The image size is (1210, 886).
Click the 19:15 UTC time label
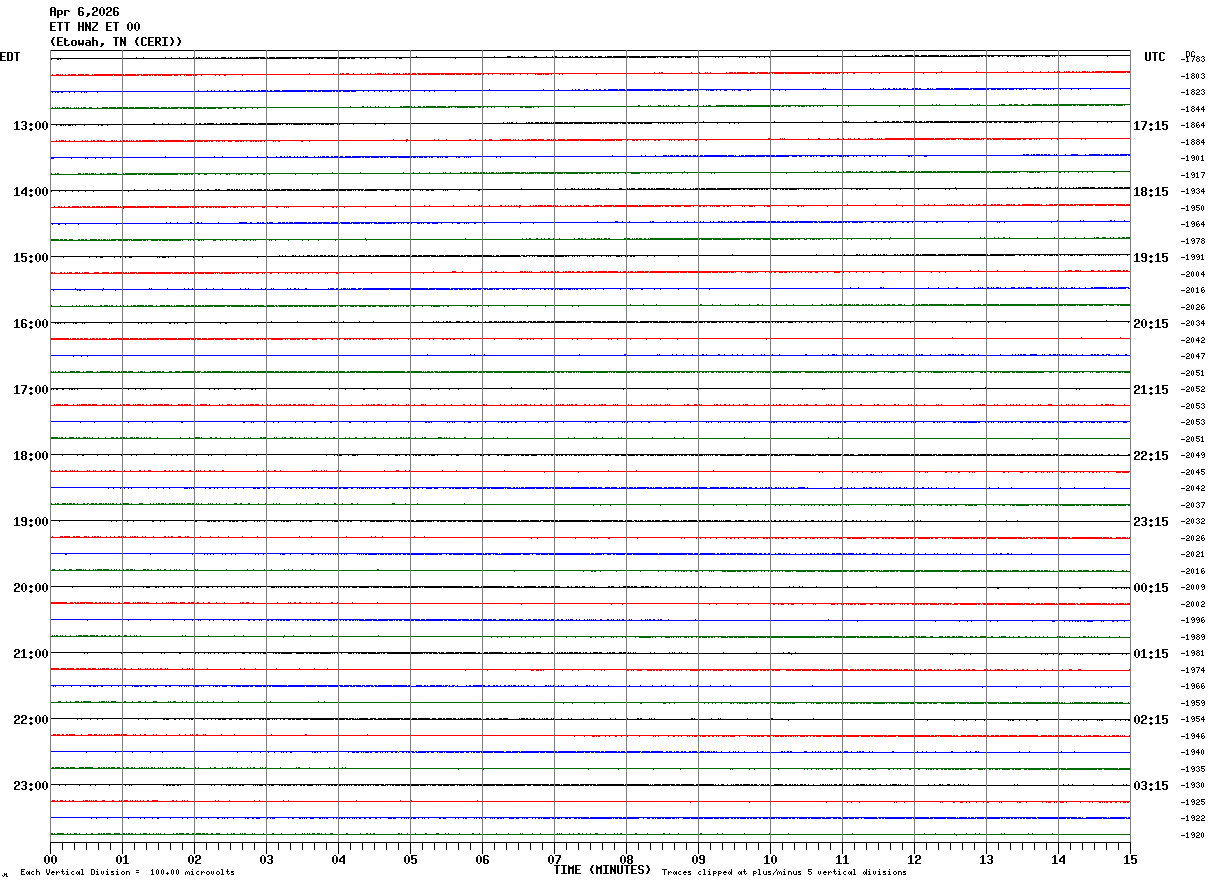(1151, 258)
